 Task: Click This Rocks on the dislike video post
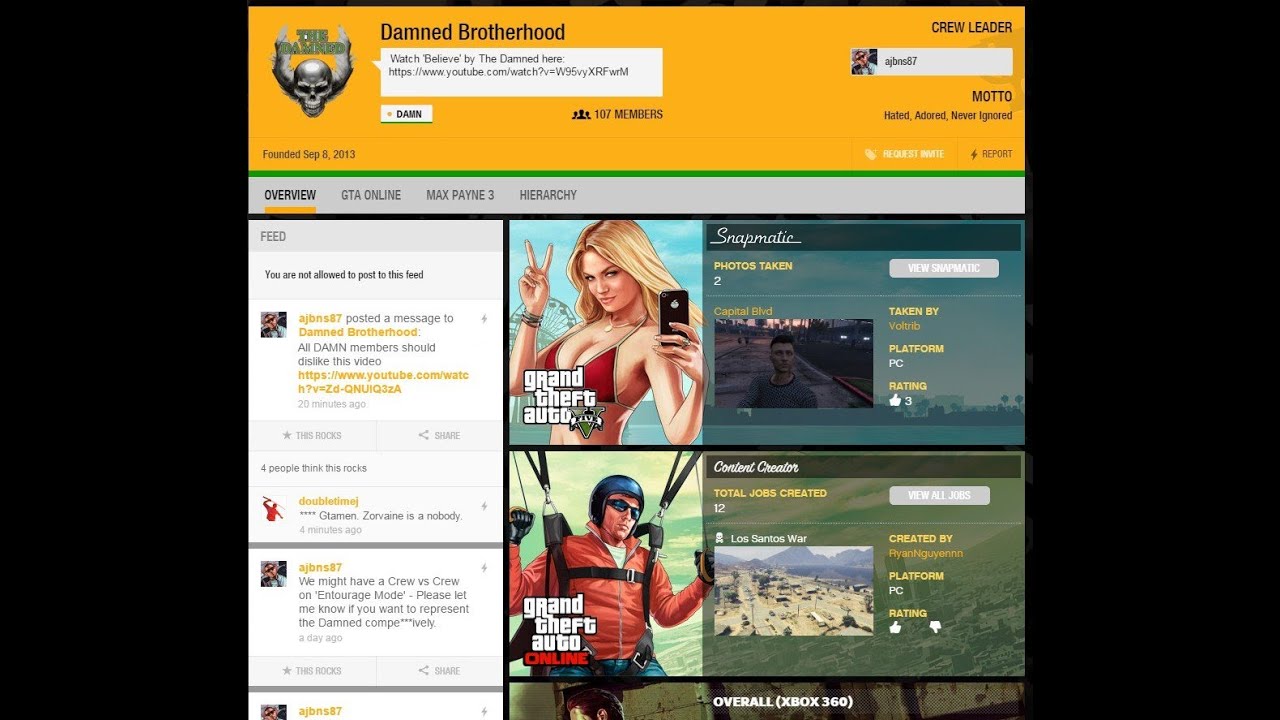(x=312, y=436)
